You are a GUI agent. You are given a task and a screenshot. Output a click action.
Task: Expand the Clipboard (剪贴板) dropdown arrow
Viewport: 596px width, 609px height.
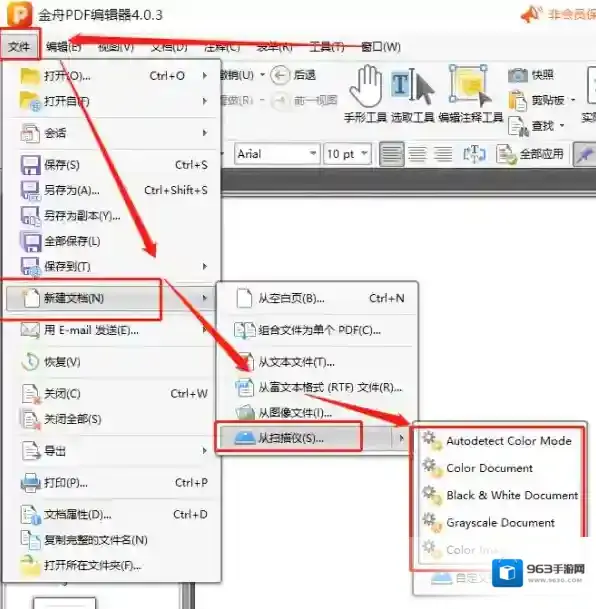(x=573, y=100)
